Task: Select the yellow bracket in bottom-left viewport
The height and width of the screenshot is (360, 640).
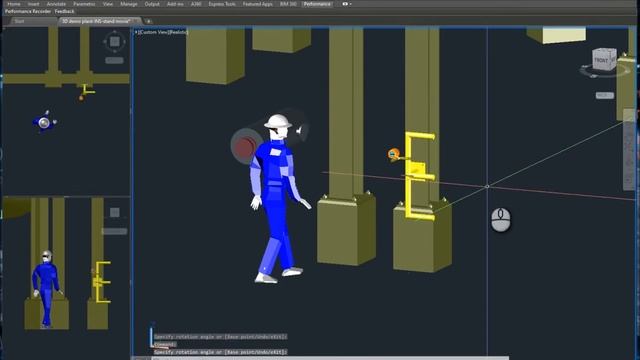Action: (x=101, y=282)
